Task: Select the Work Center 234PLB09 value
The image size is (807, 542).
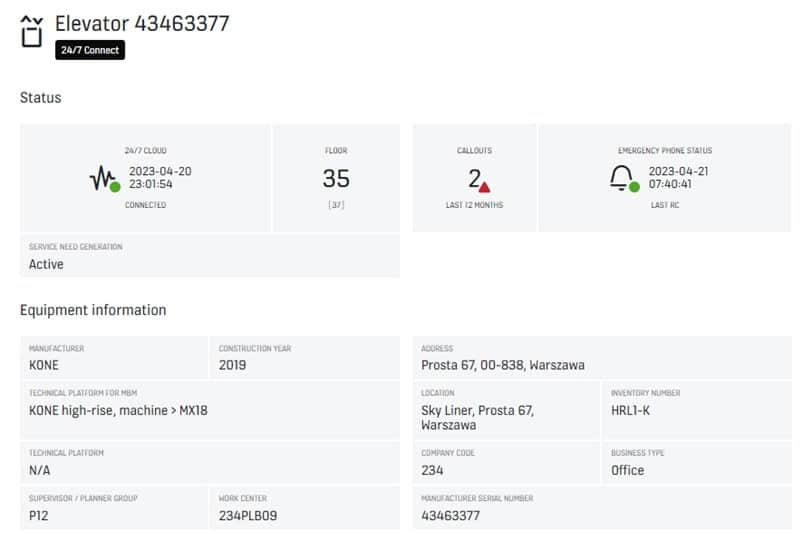Action: click(249, 516)
